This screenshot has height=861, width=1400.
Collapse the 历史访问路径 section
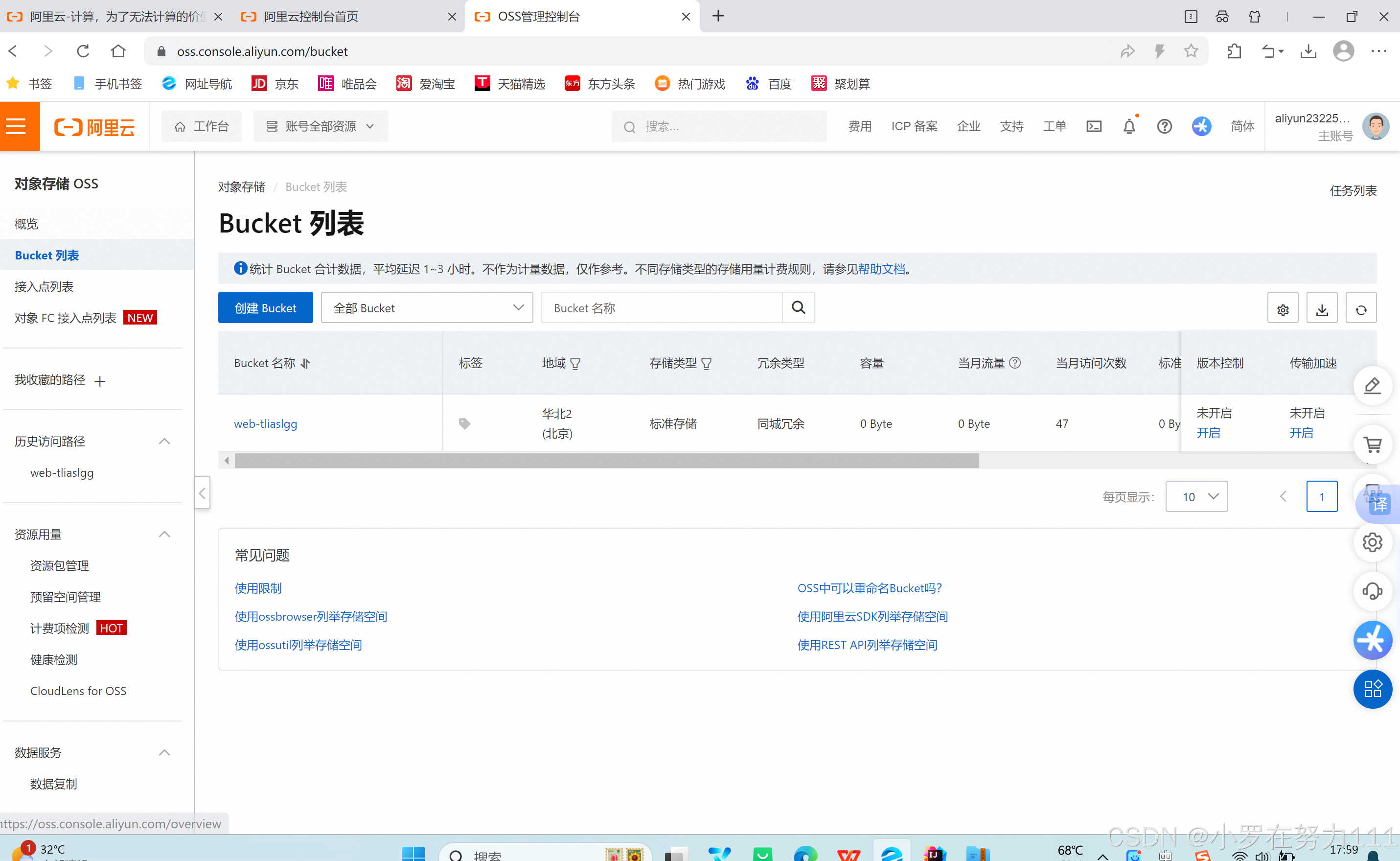164,441
